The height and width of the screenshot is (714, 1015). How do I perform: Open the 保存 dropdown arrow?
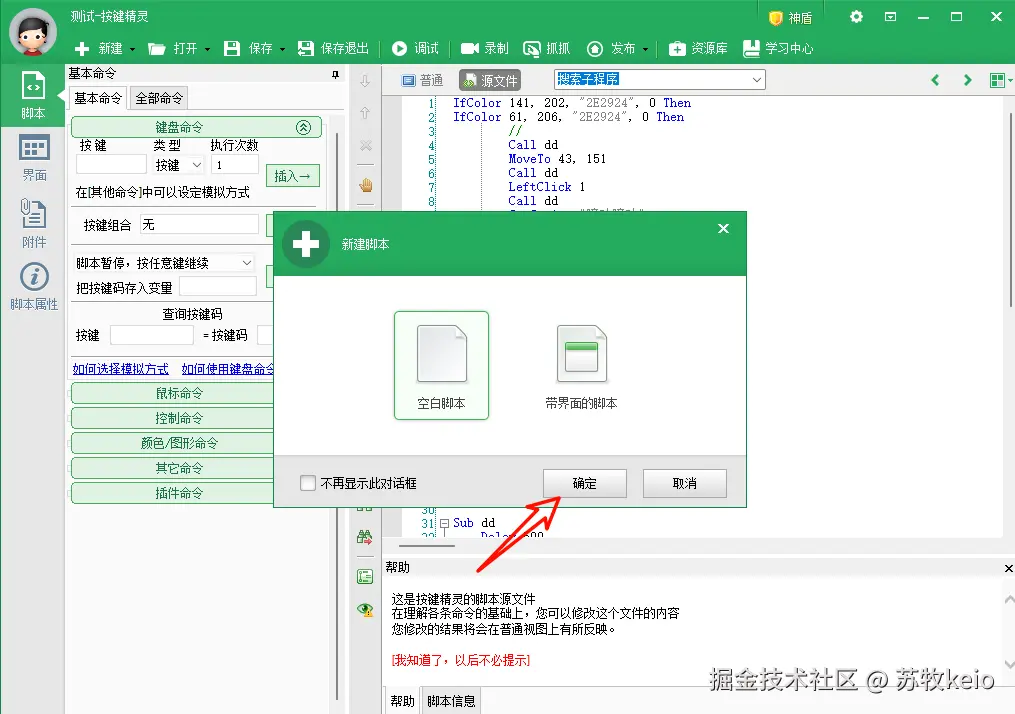click(x=282, y=49)
